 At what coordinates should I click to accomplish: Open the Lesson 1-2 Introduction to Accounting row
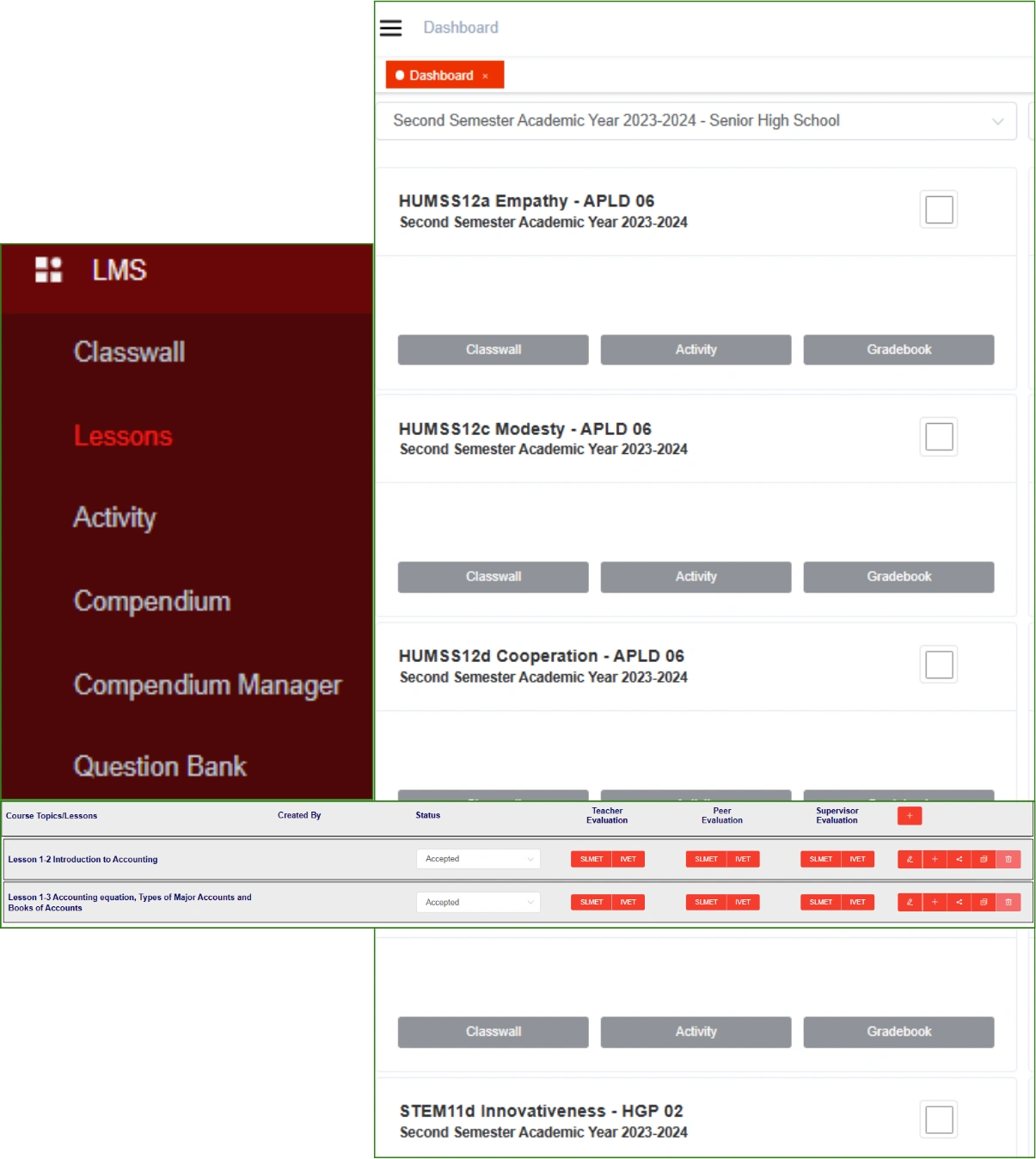(x=83, y=859)
